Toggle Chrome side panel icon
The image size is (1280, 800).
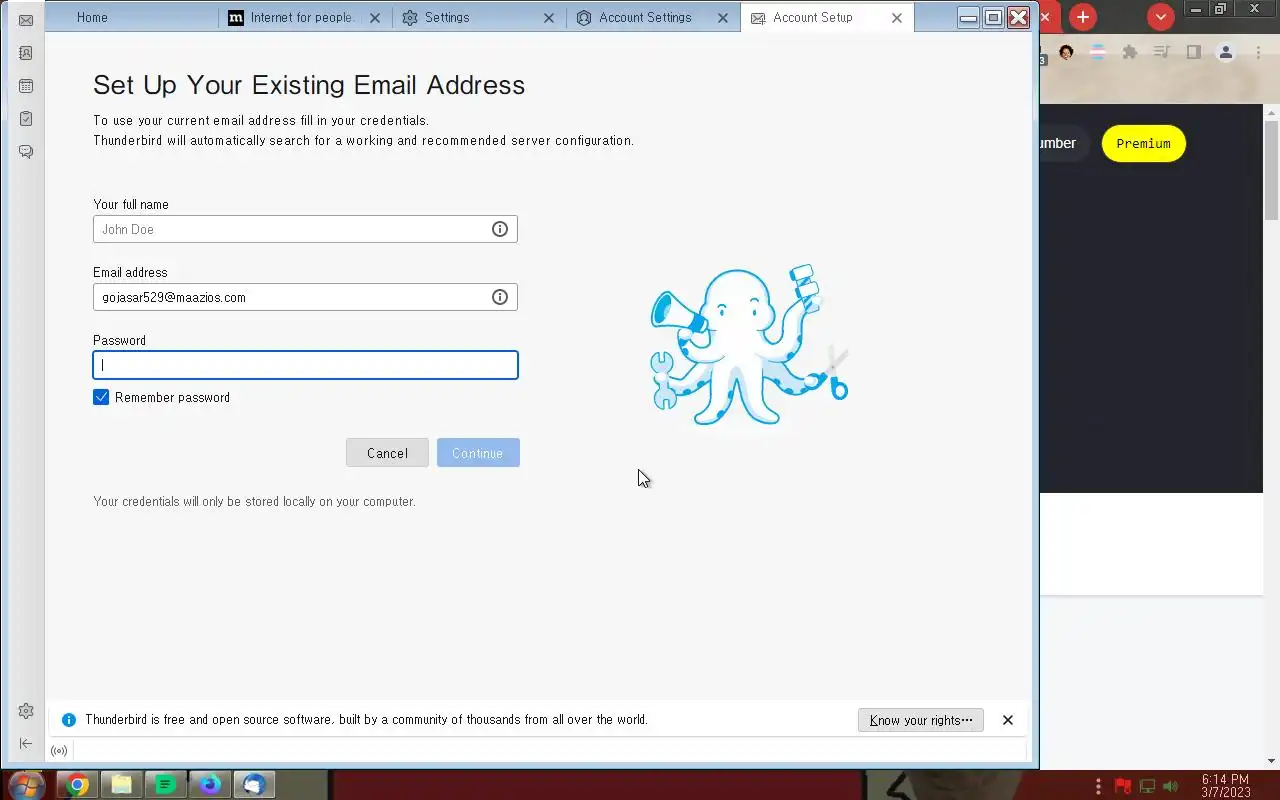click(x=1193, y=52)
